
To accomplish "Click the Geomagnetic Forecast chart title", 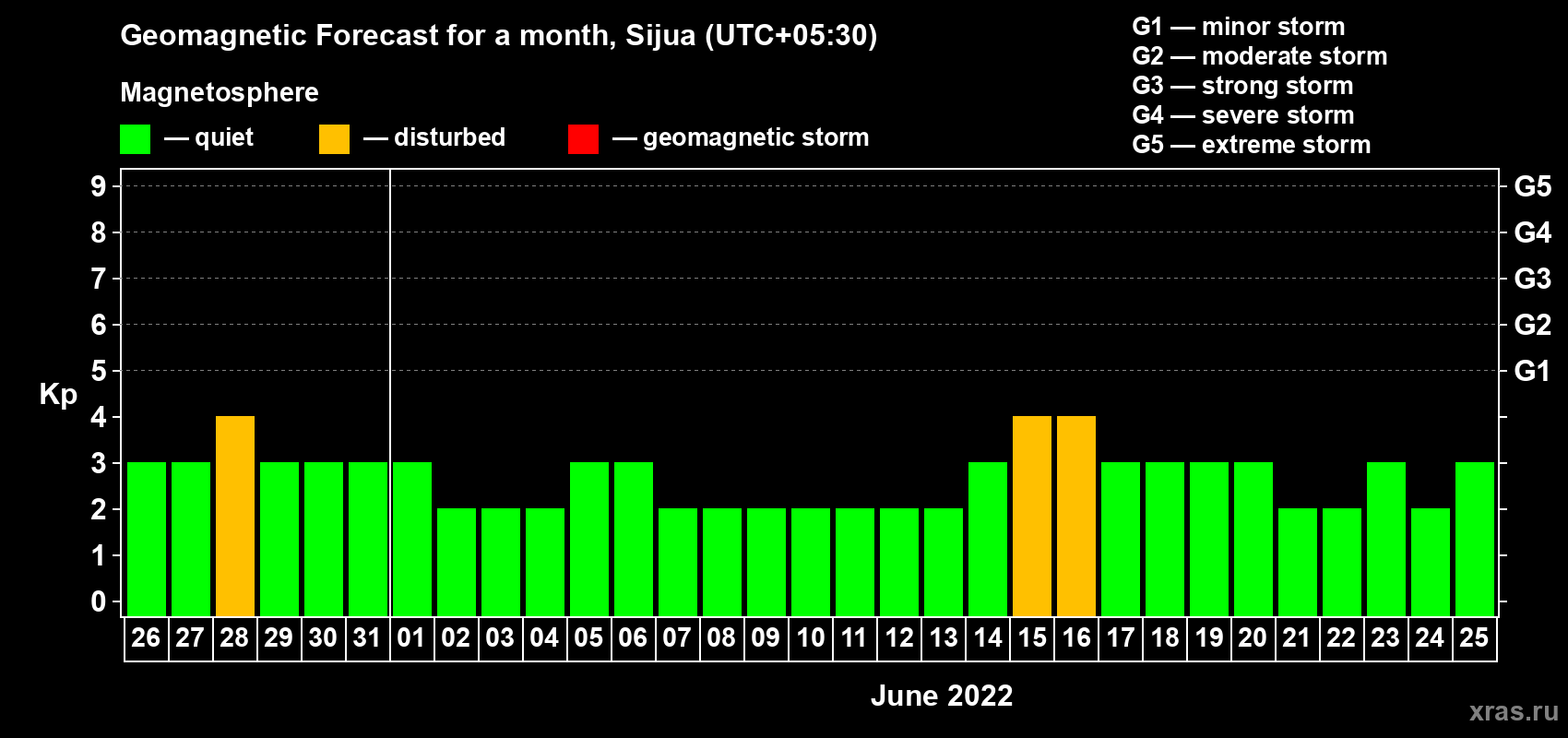I will [x=499, y=36].
